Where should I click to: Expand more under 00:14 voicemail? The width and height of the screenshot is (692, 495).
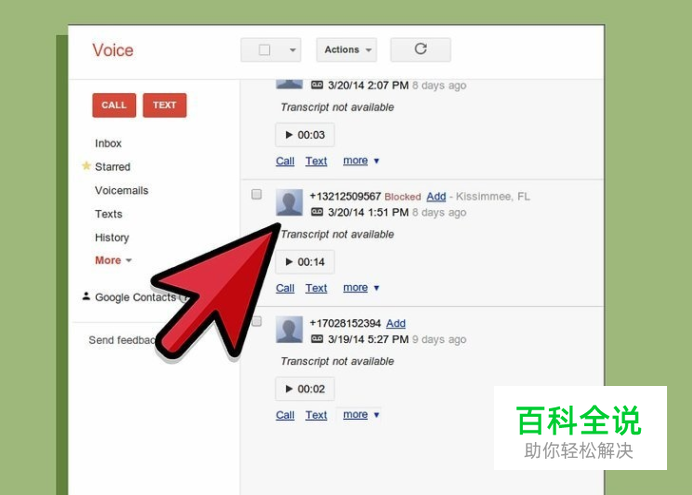361,288
